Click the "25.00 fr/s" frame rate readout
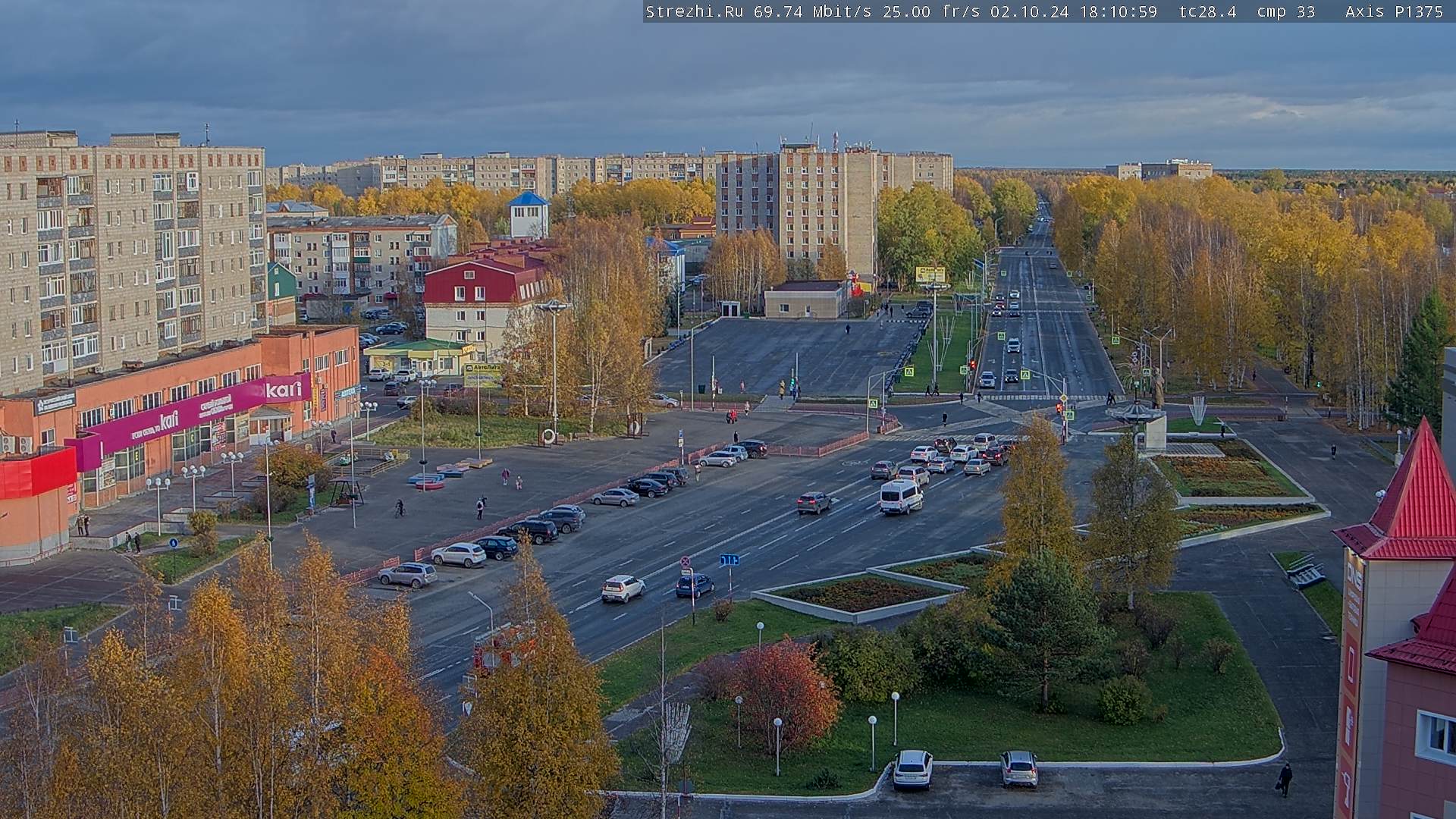 tap(931, 11)
